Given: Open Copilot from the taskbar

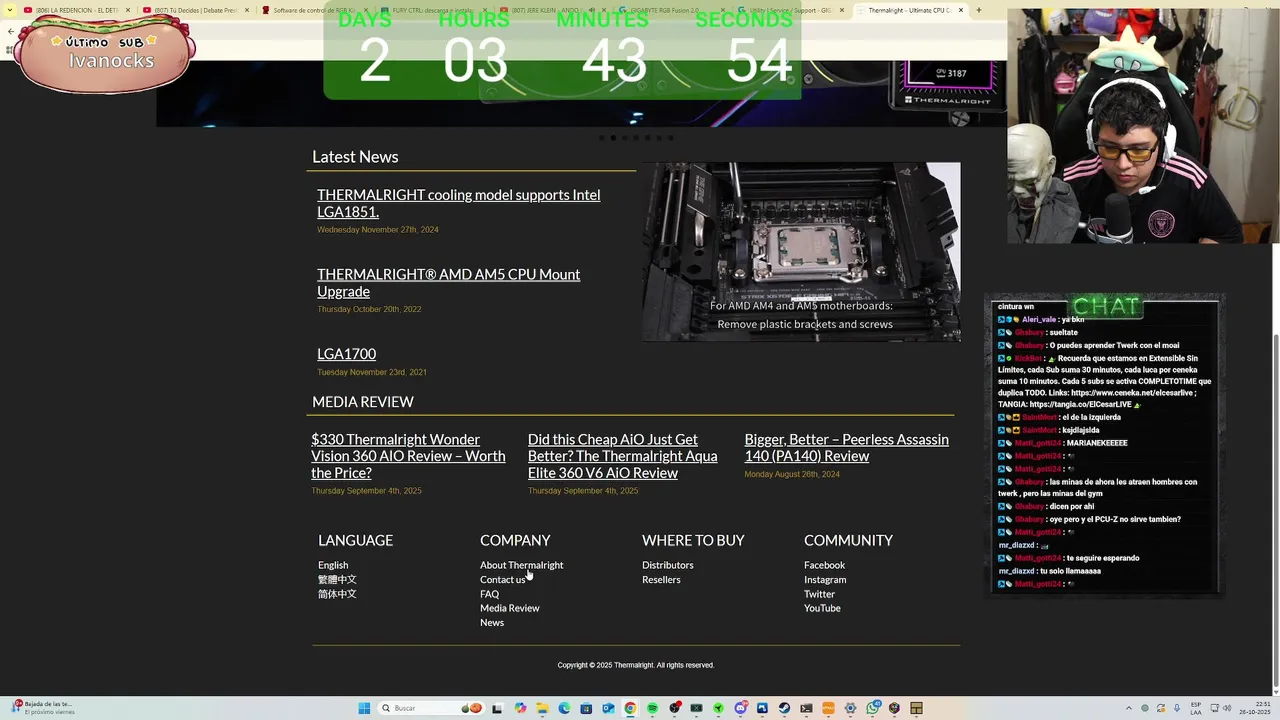Looking at the screenshot, I should [520, 708].
